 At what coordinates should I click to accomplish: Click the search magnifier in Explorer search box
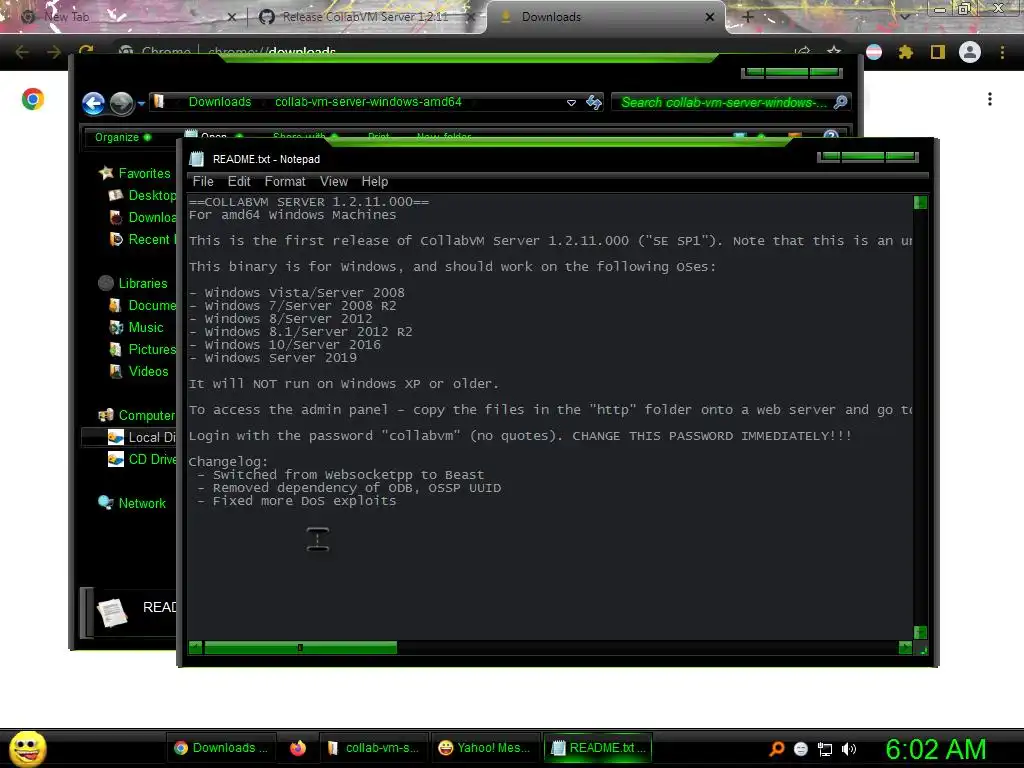click(x=840, y=102)
